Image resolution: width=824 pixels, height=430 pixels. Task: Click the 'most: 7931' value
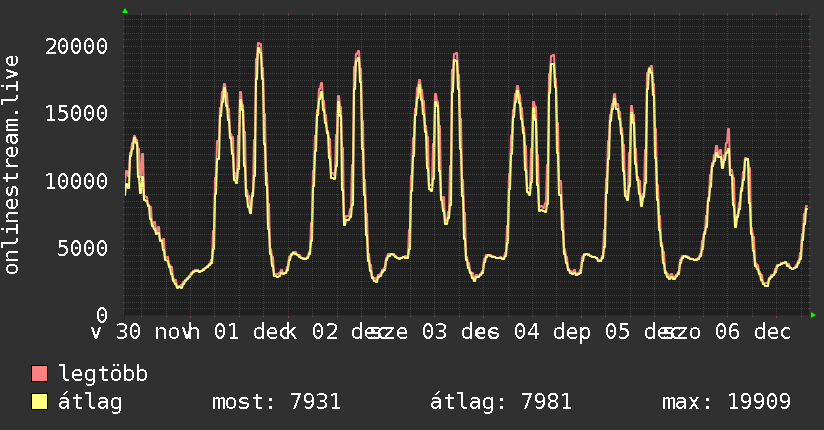pos(276,402)
